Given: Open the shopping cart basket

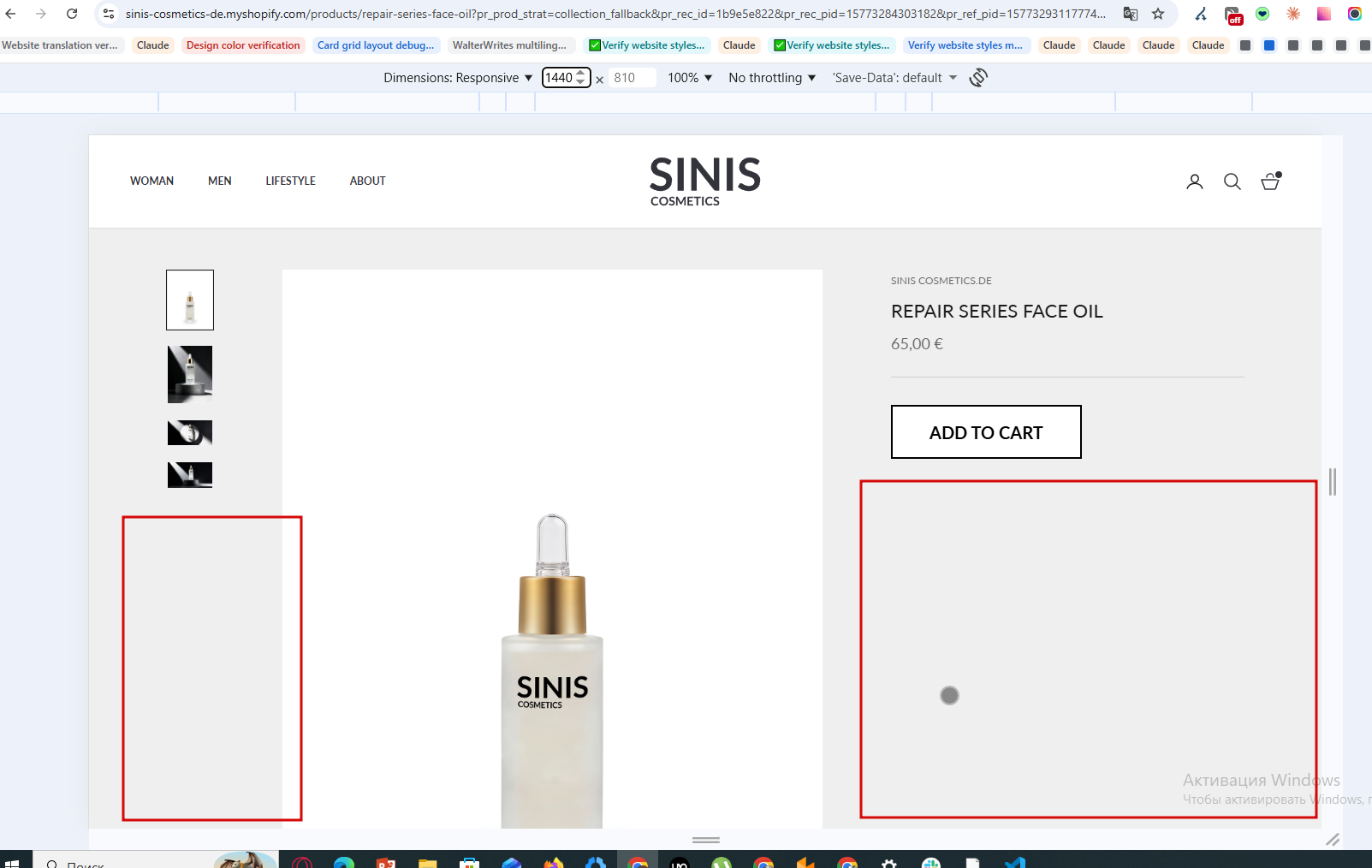Looking at the screenshot, I should (1271, 181).
